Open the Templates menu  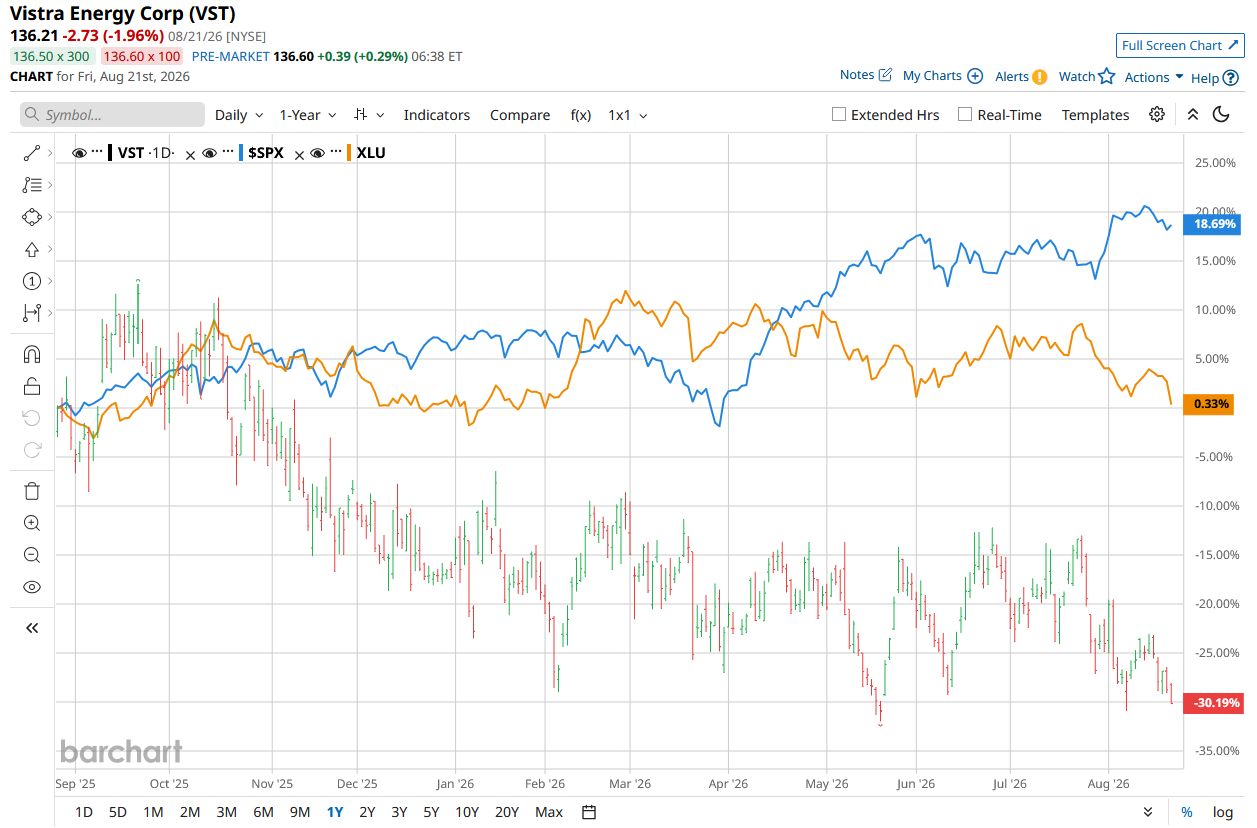click(1095, 115)
